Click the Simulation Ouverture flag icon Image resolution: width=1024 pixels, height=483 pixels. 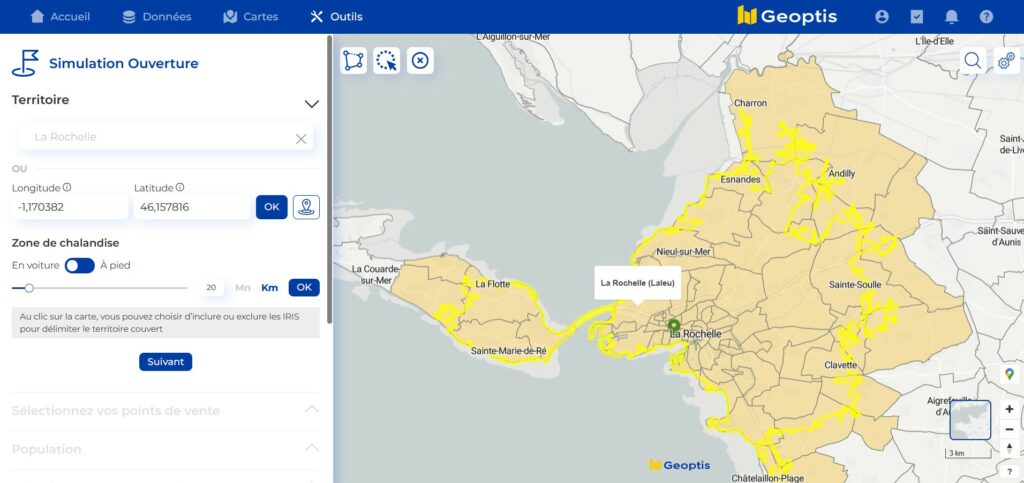[x=25, y=63]
